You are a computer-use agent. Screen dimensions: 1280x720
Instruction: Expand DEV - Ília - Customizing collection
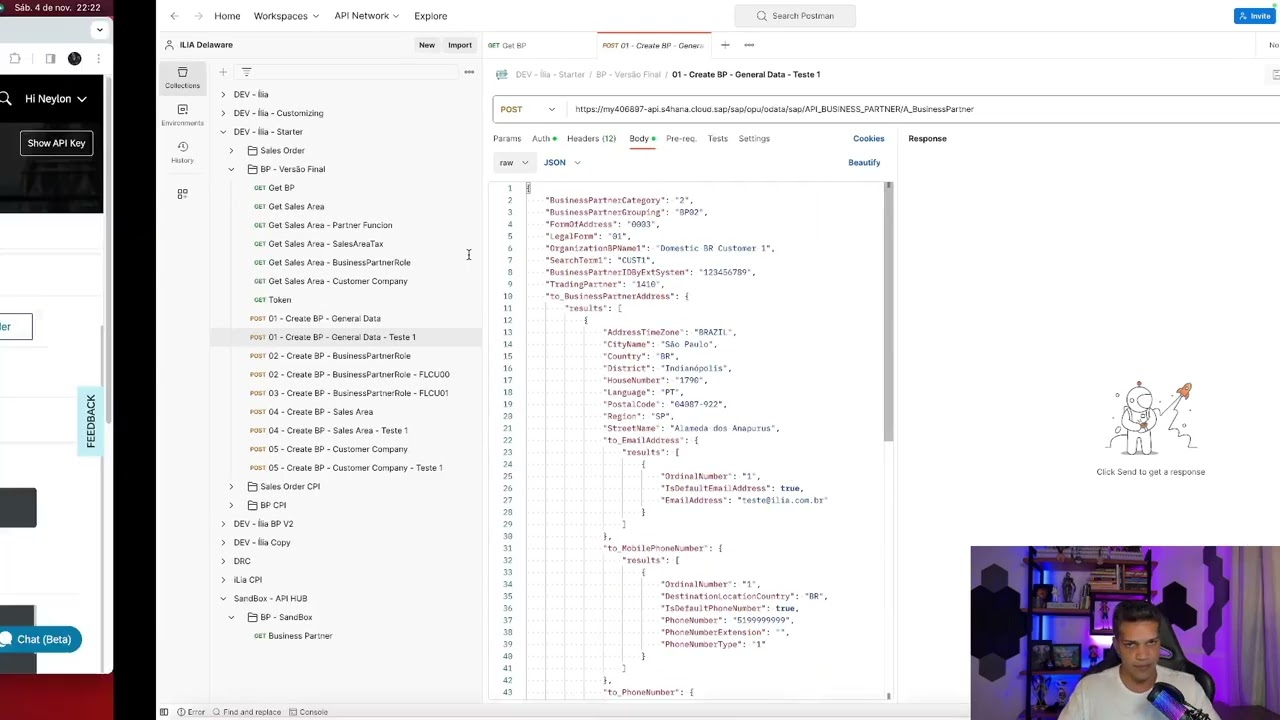click(223, 113)
